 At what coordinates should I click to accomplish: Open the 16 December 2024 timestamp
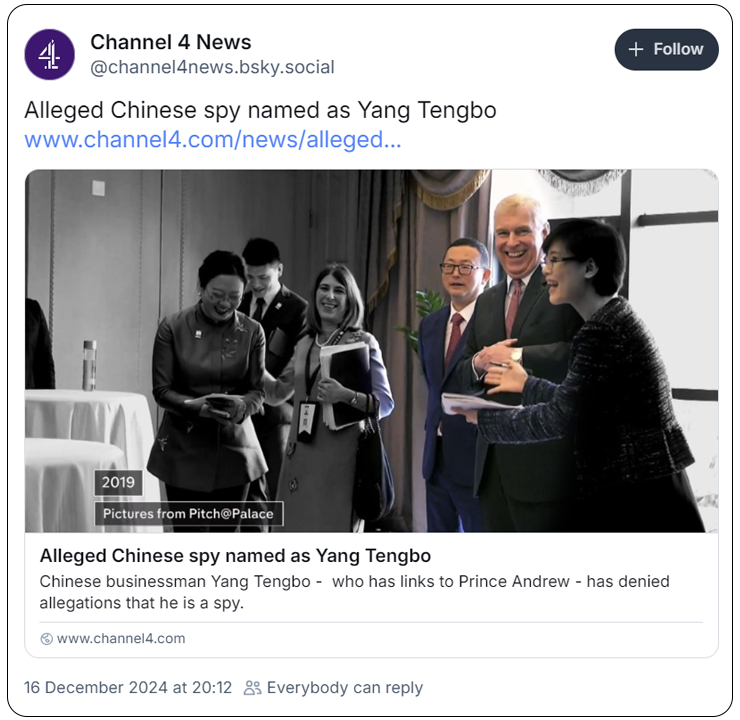coord(128,688)
